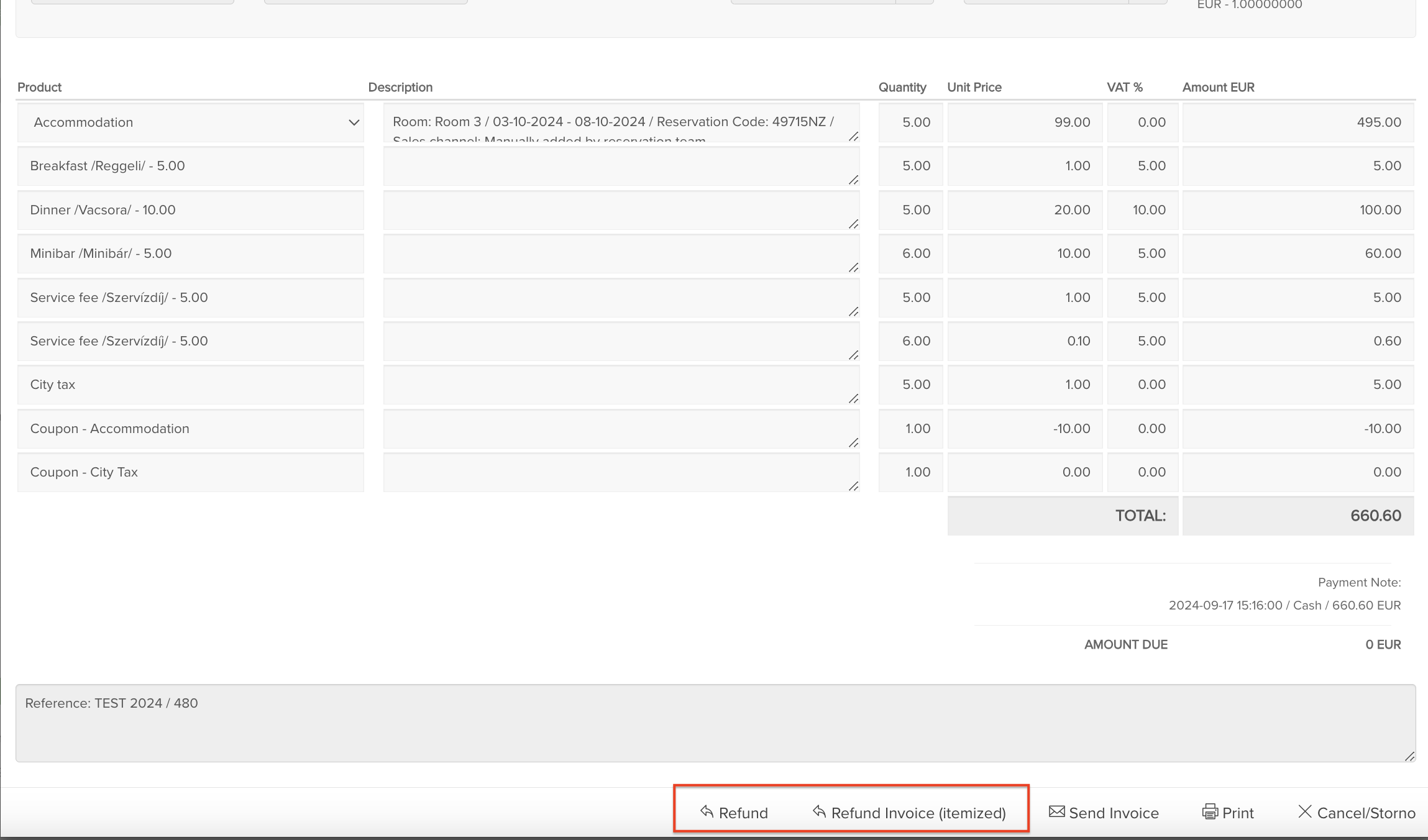This screenshot has height=840, width=1428.
Task: Click the Refund arrow icon
Action: [707, 811]
